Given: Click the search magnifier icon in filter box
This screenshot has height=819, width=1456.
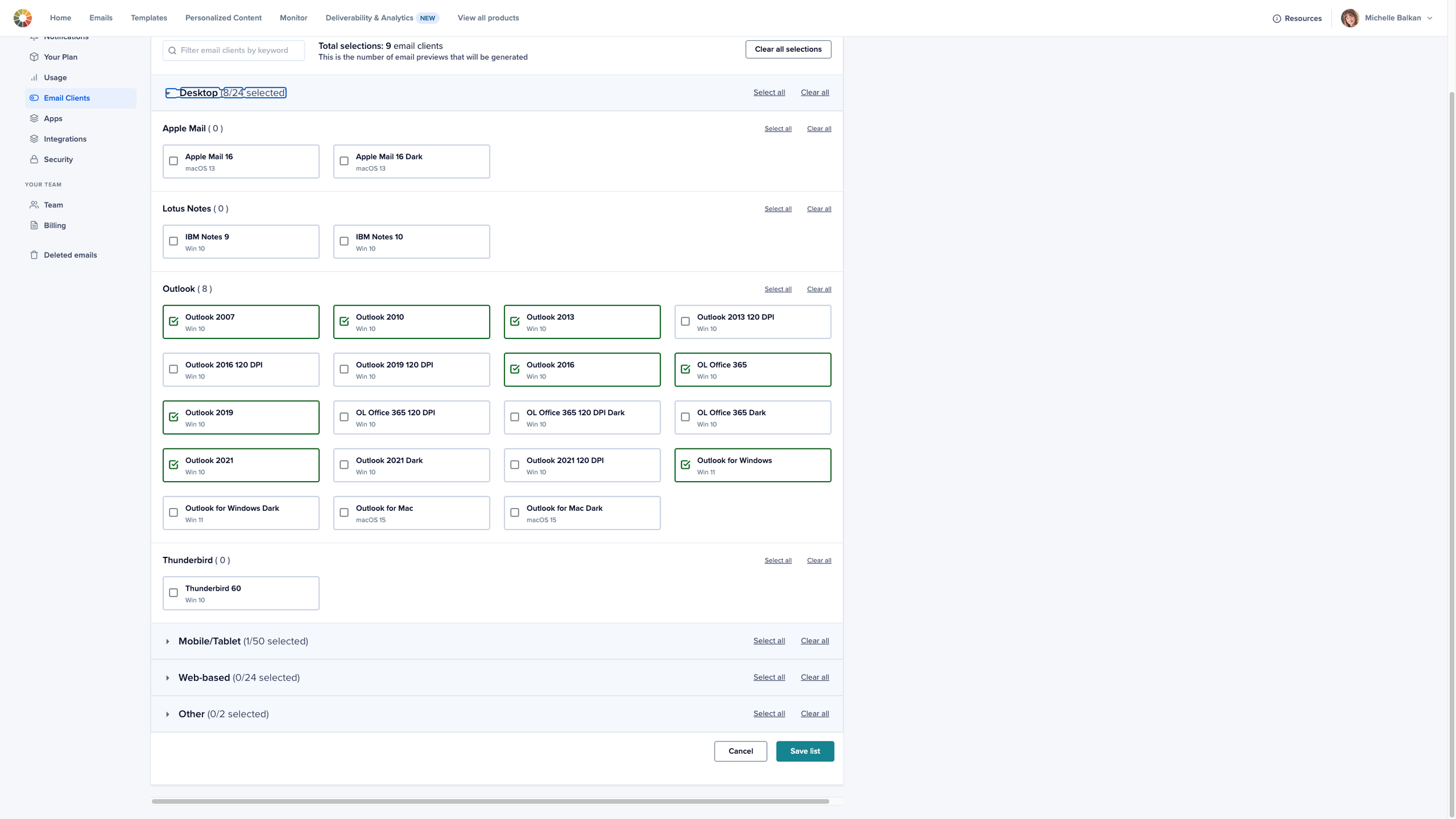Looking at the screenshot, I should pos(172,51).
